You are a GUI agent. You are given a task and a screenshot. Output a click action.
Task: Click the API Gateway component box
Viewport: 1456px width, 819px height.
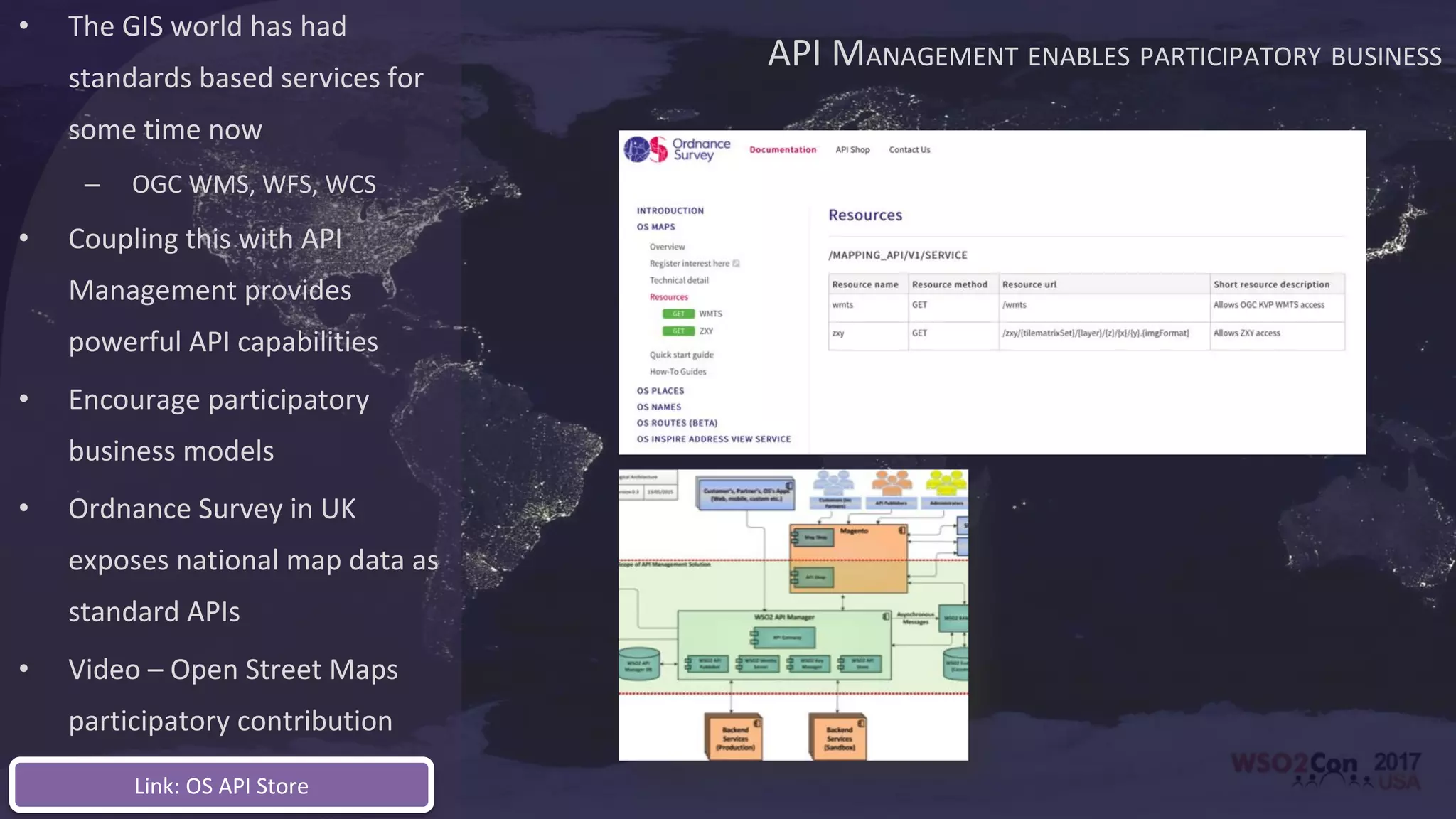click(784, 638)
